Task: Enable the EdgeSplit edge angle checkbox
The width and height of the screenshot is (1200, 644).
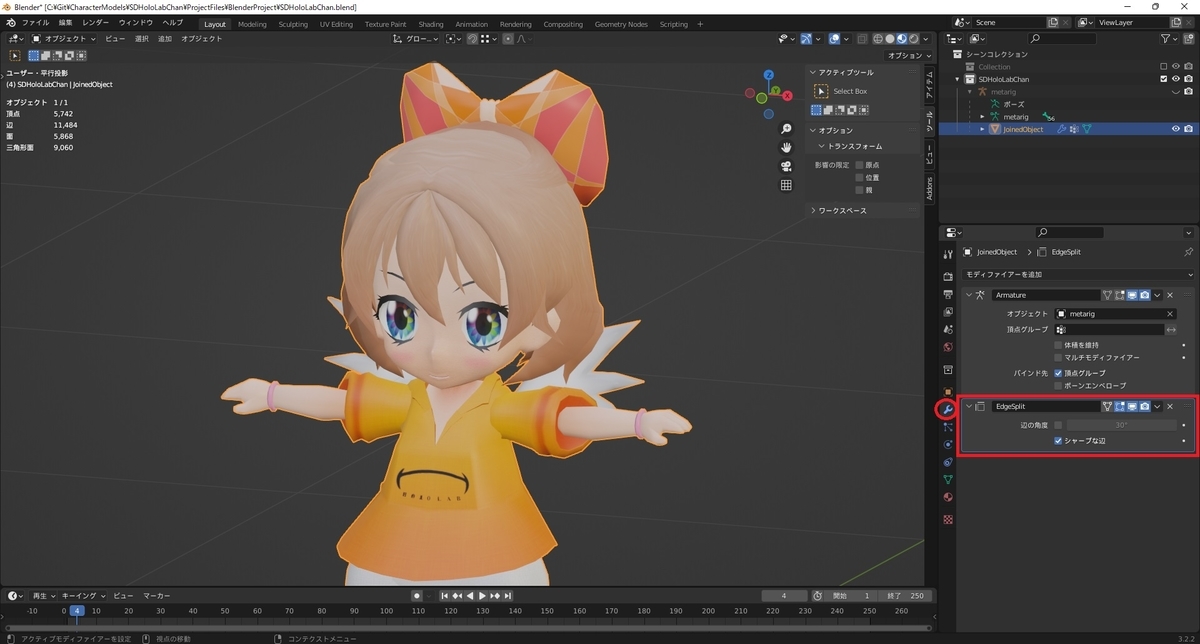Action: [1058, 425]
